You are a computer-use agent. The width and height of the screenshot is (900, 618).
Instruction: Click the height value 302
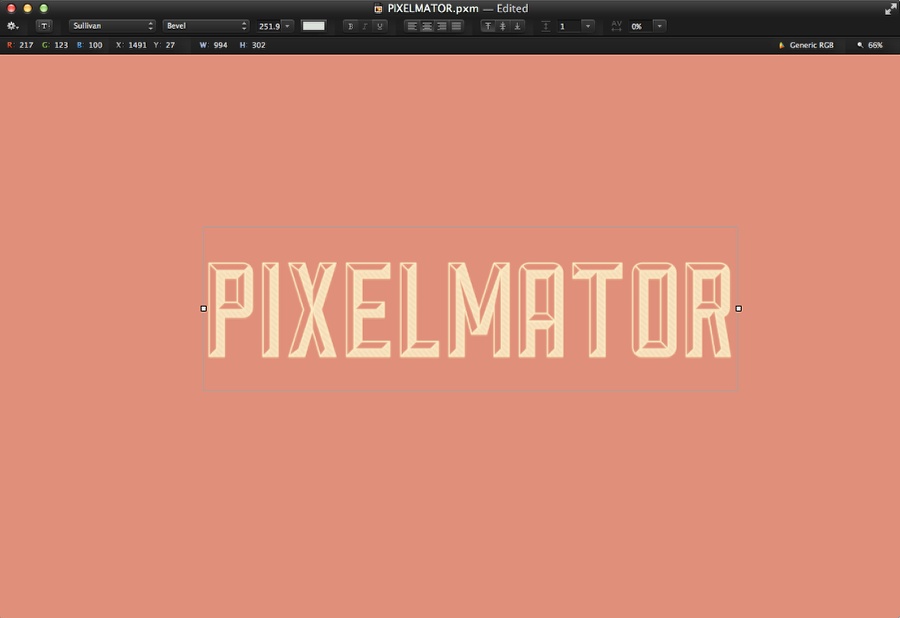tap(258, 45)
